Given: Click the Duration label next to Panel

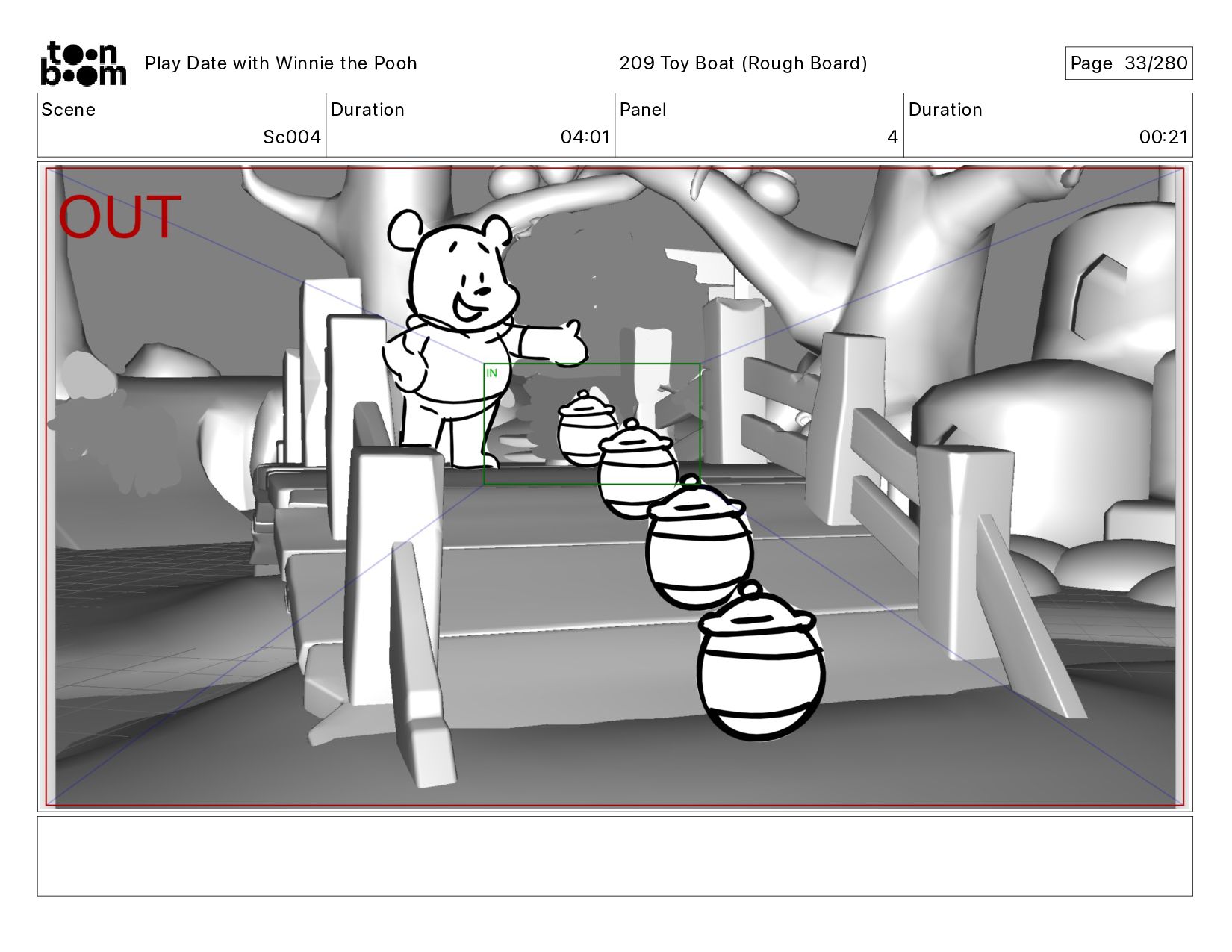Looking at the screenshot, I should click(x=945, y=110).
